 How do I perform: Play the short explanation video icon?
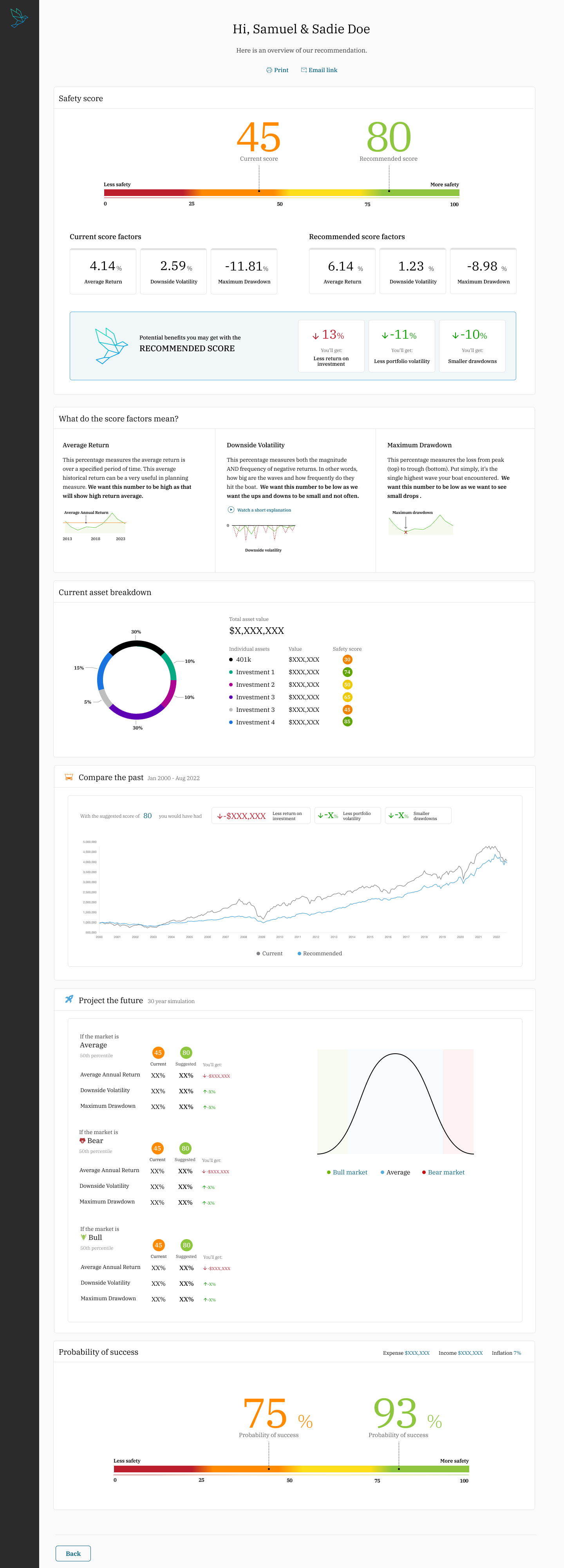point(231,510)
